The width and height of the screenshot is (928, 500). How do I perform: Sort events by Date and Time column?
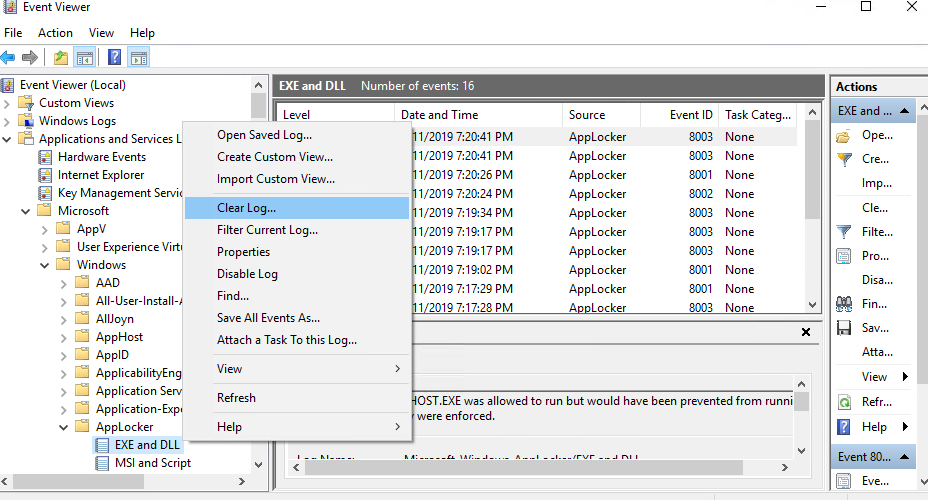[439, 115]
